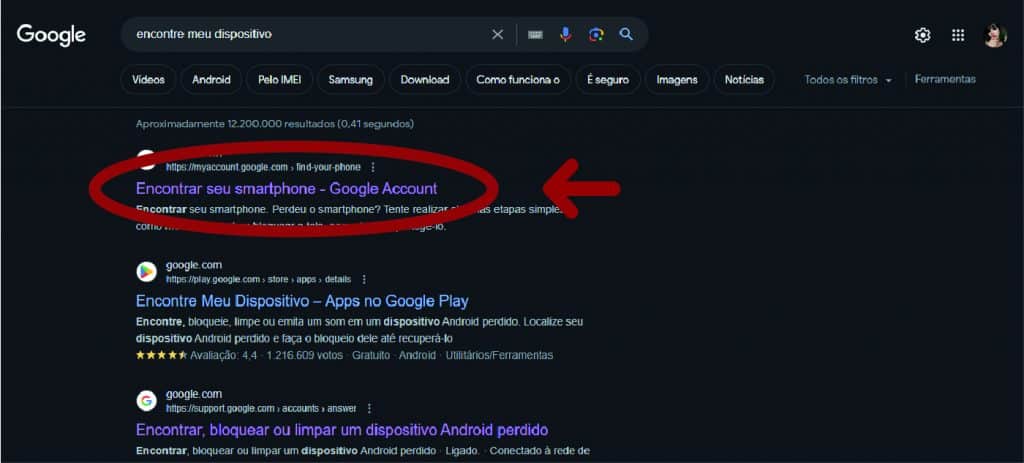Open 'Encontrar seu smartphone - Google Account' result
1024x463 pixels.
286,189
